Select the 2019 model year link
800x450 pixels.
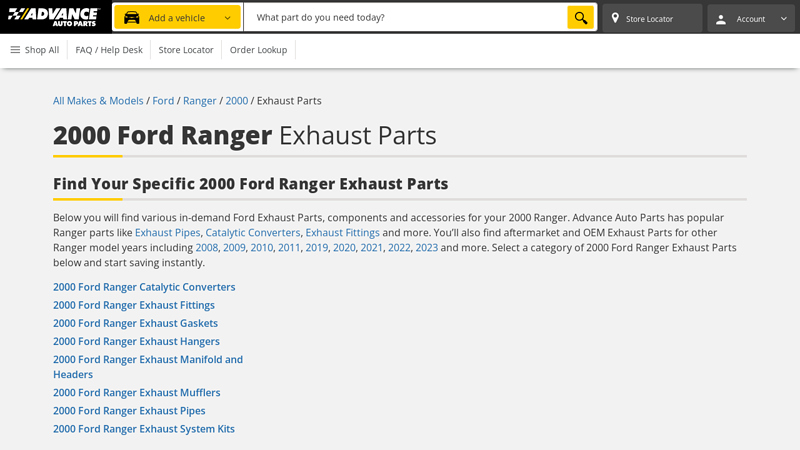[317, 247]
